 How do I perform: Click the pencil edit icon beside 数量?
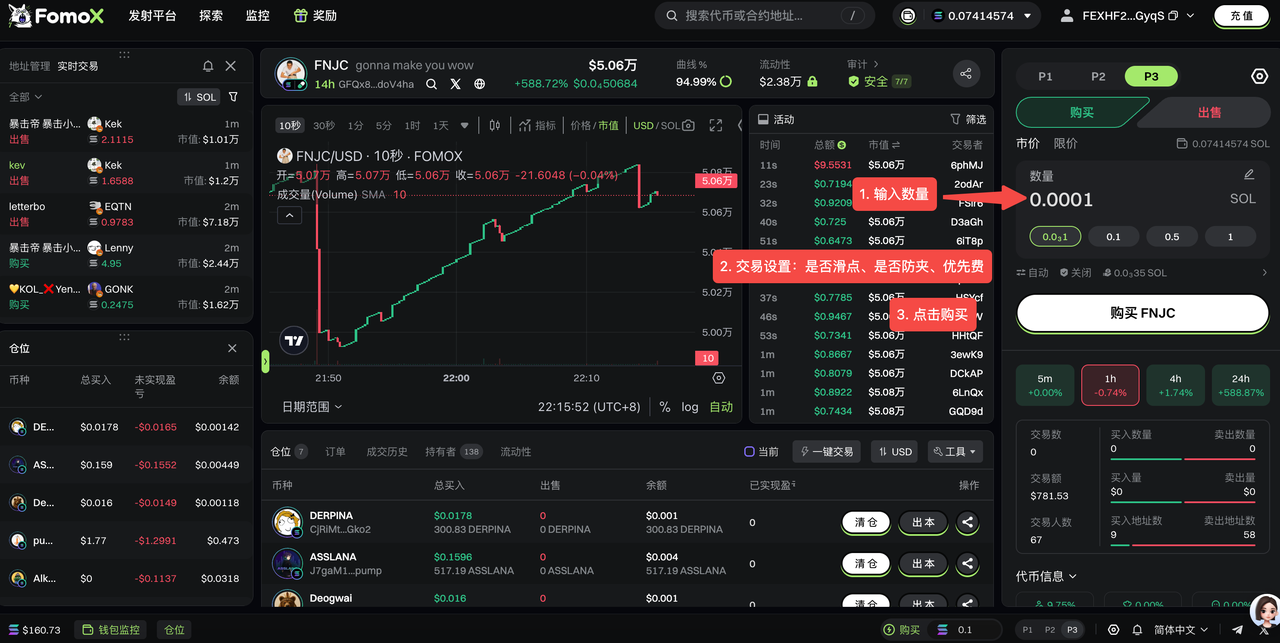1249,175
